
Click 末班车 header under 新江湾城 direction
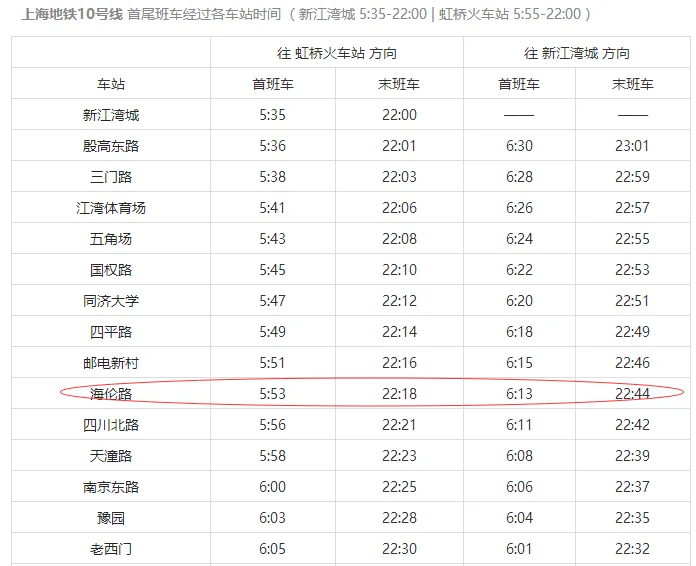coord(633,84)
